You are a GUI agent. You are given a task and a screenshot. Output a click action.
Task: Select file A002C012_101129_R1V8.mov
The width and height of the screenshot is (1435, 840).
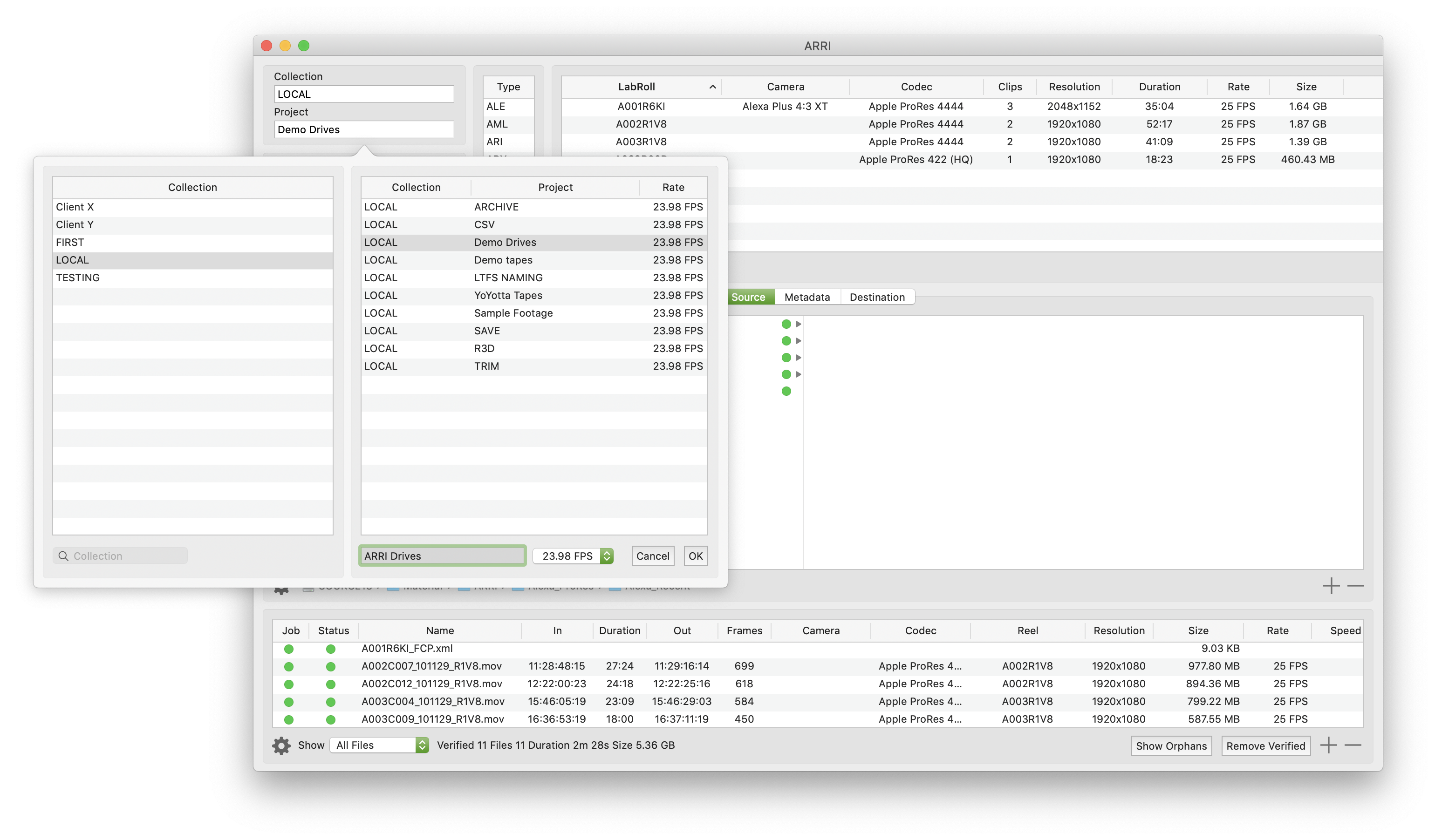818,684
